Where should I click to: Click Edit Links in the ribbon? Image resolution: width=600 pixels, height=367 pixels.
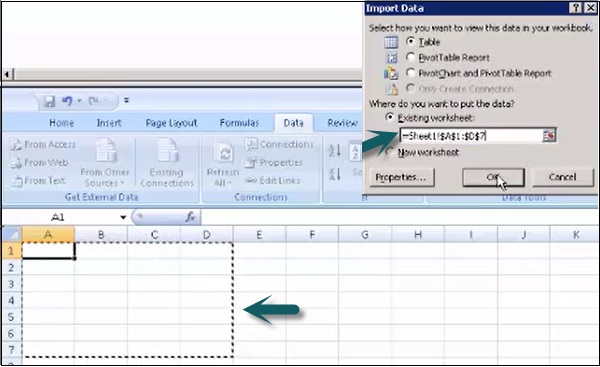point(273,180)
